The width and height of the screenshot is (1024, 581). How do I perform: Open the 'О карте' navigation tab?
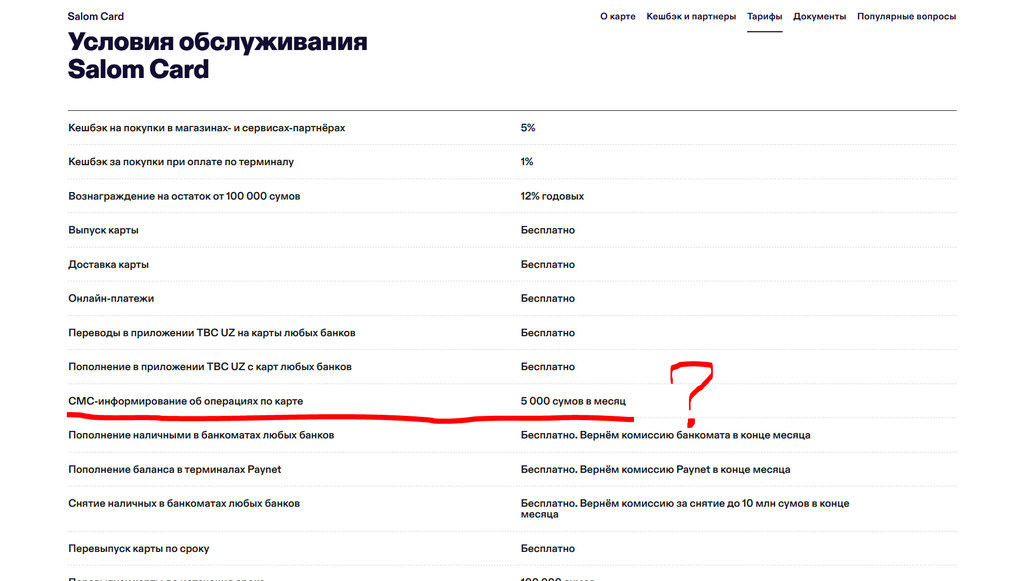(x=617, y=17)
